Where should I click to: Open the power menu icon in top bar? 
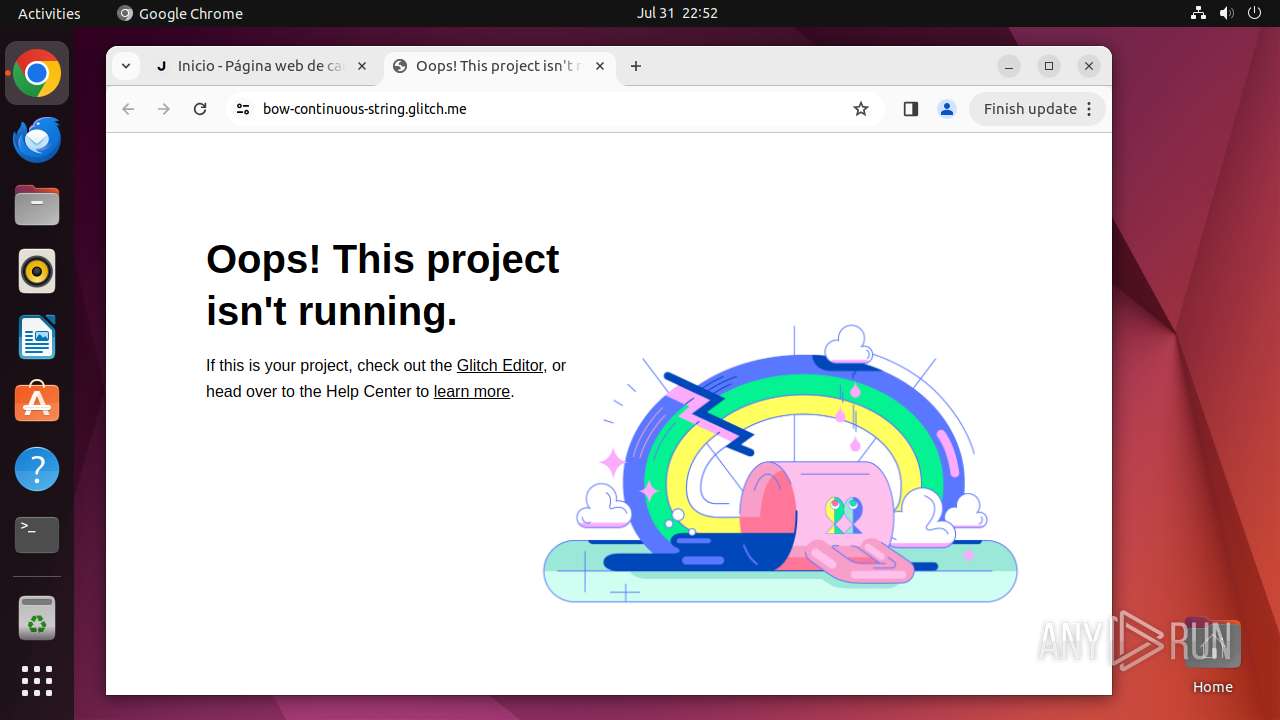pyautogui.click(x=1255, y=13)
